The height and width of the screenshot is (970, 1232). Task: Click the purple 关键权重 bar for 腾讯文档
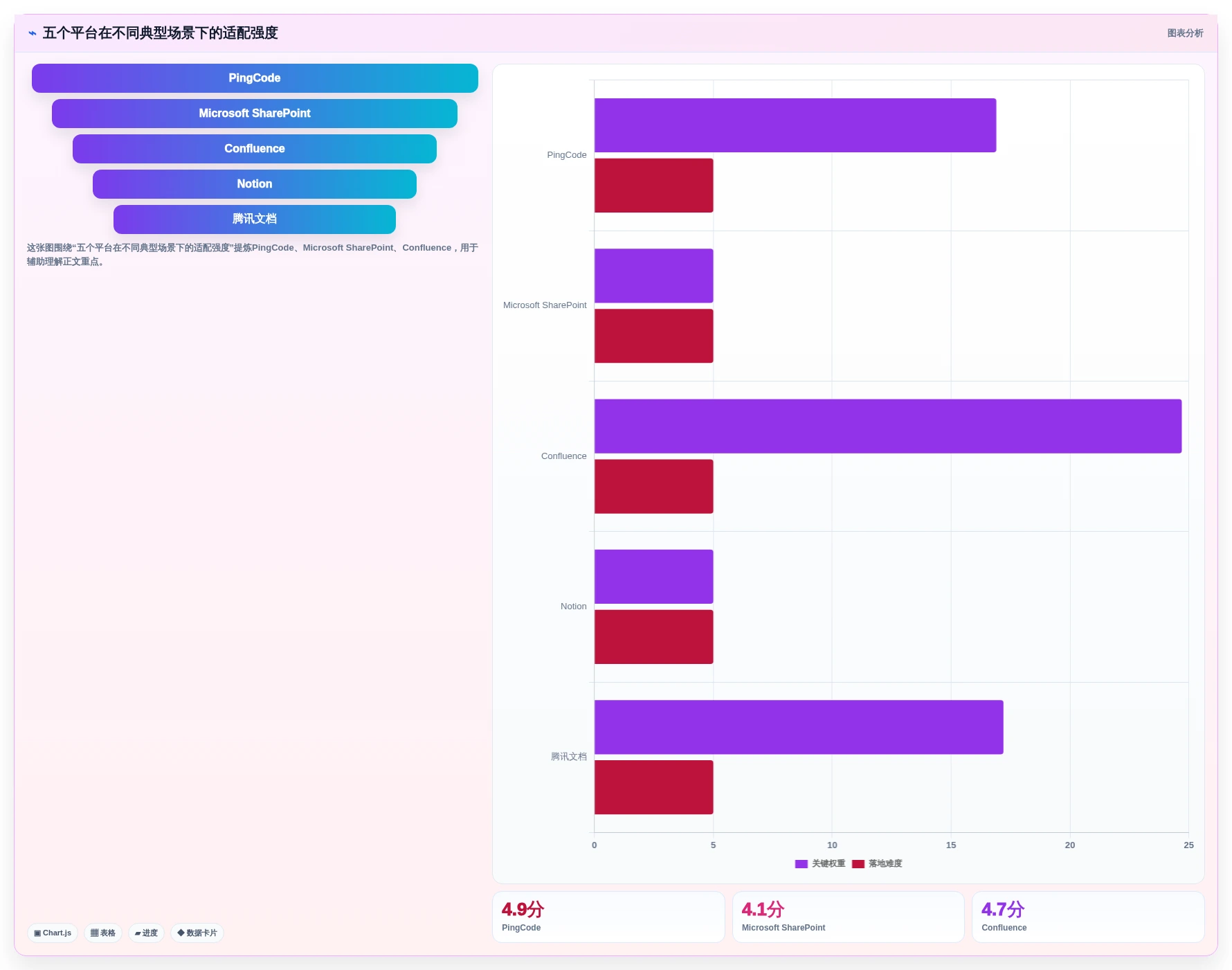799,727
